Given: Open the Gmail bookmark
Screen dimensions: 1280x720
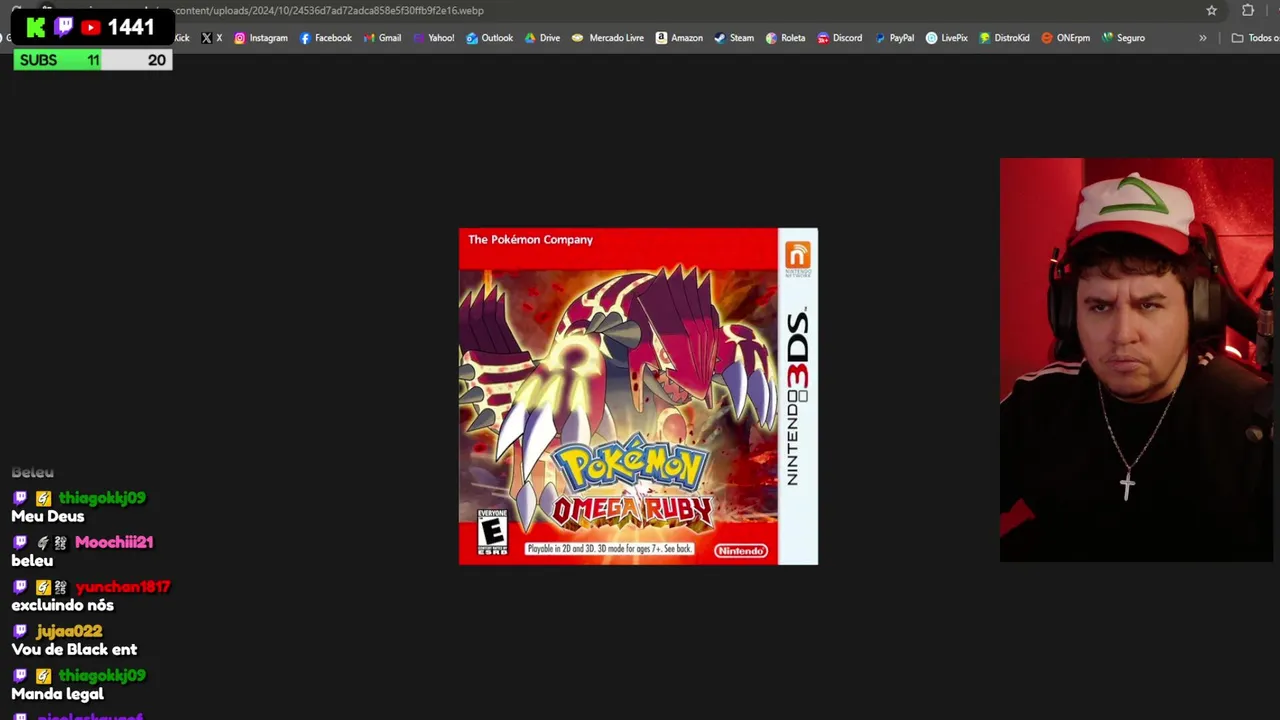Looking at the screenshot, I should pos(382,38).
